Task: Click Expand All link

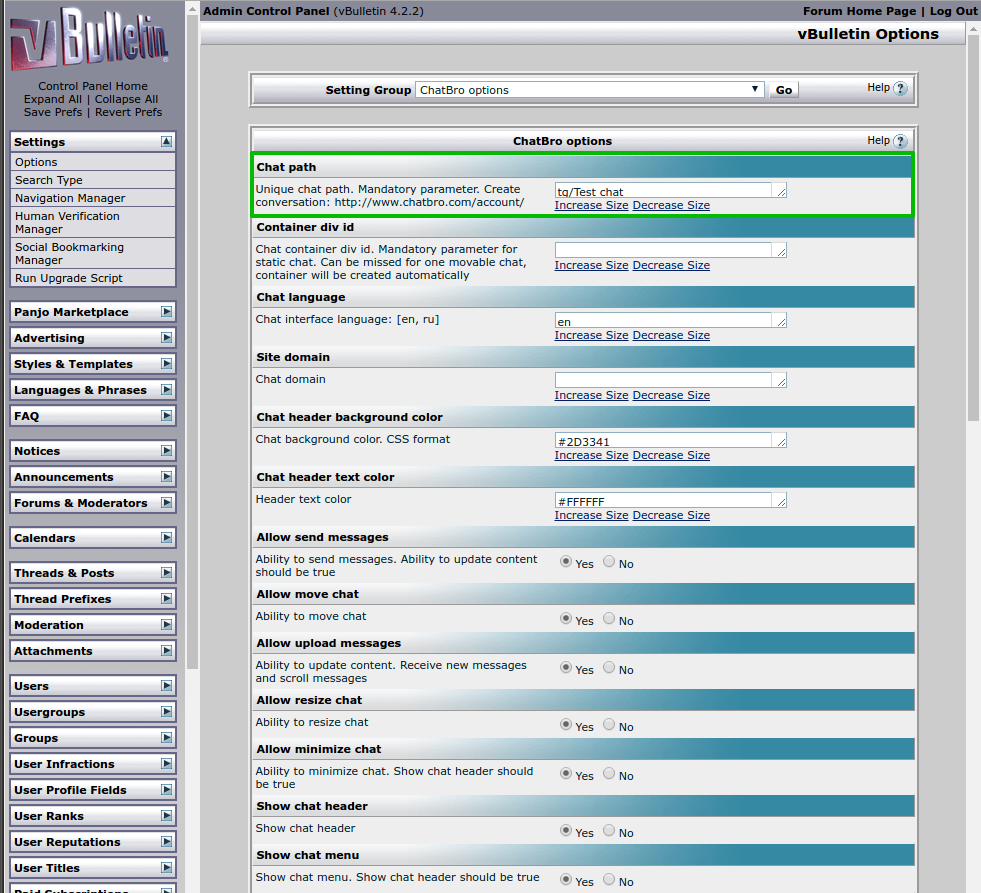Action: (53, 100)
